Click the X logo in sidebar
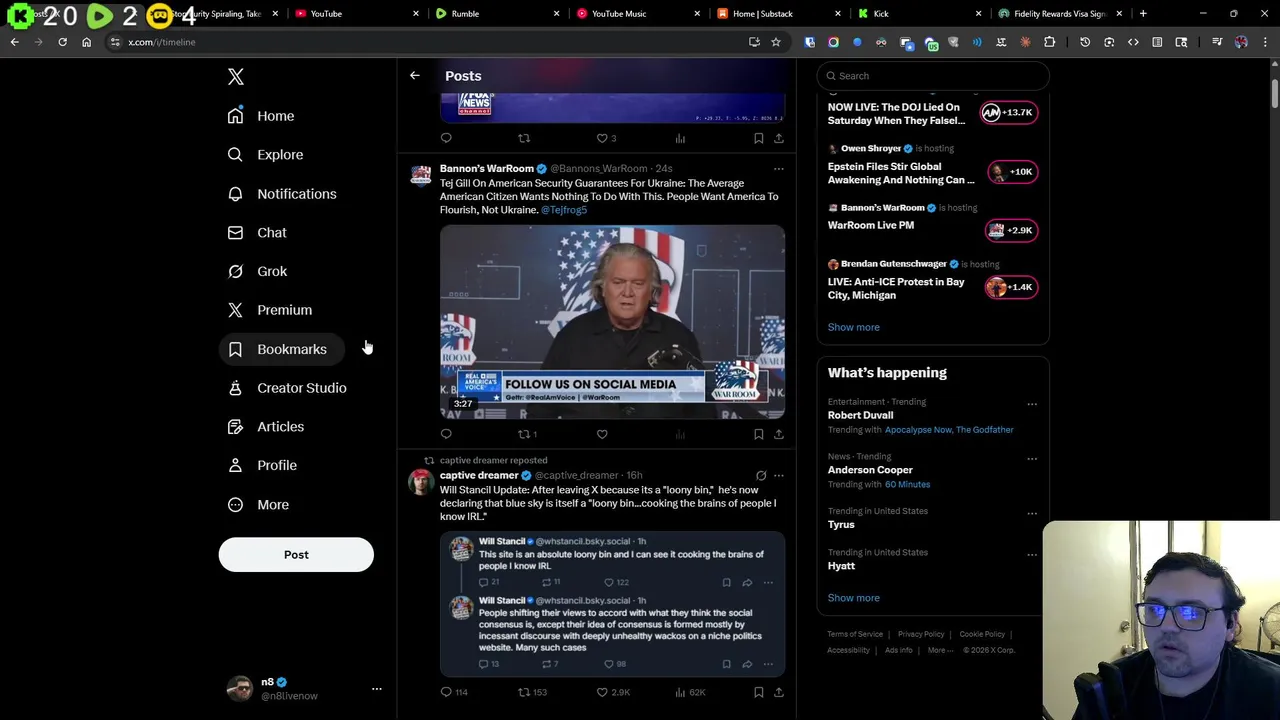1280x720 pixels. [x=236, y=77]
